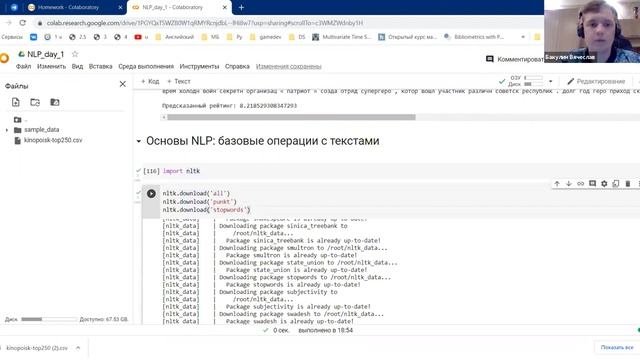Close the Homework Colaboratory tab
Screen dimensions: 640x360
(120, 7)
